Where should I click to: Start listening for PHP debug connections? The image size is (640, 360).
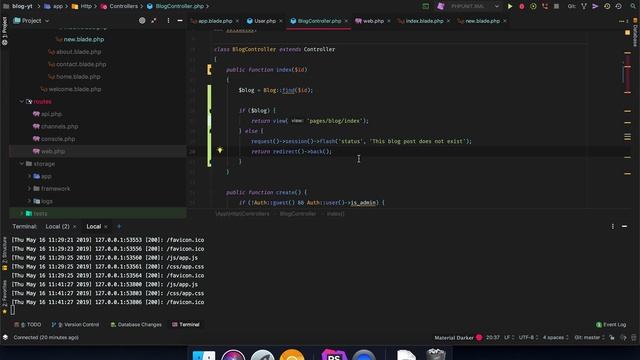tap(545, 6)
